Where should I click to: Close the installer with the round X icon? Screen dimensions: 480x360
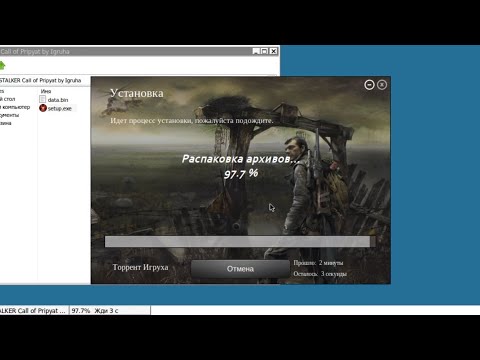pyautogui.click(x=382, y=85)
